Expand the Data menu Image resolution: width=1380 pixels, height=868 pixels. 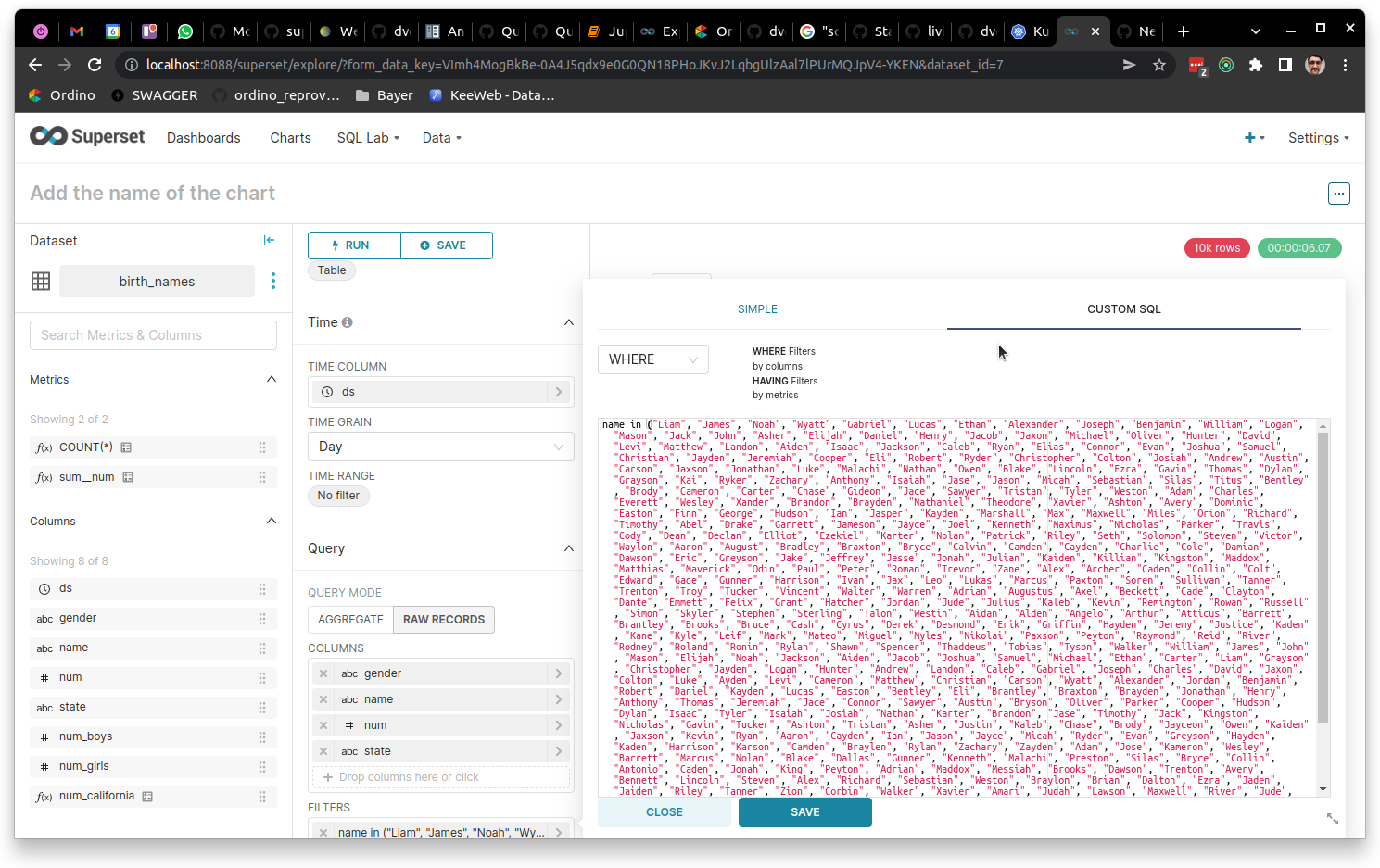click(441, 137)
